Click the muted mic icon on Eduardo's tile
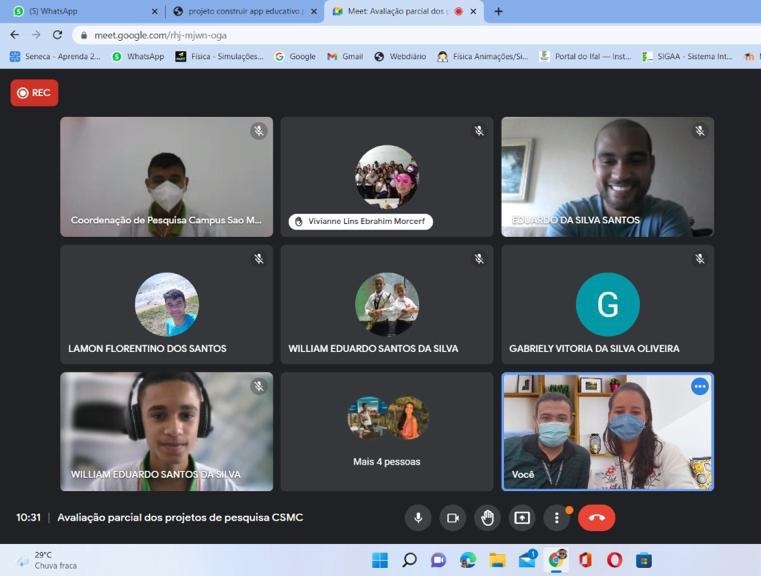This screenshot has height=576, width=761. [x=699, y=131]
